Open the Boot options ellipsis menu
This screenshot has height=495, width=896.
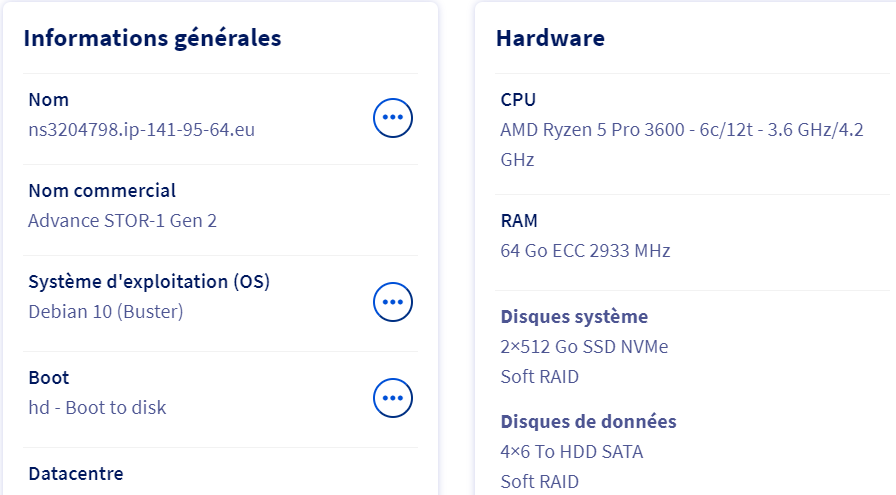[393, 398]
